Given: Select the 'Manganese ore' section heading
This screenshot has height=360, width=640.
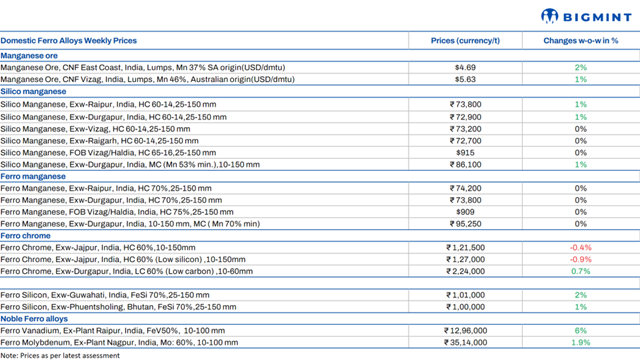Looking at the screenshot, I should click(29, 56).
